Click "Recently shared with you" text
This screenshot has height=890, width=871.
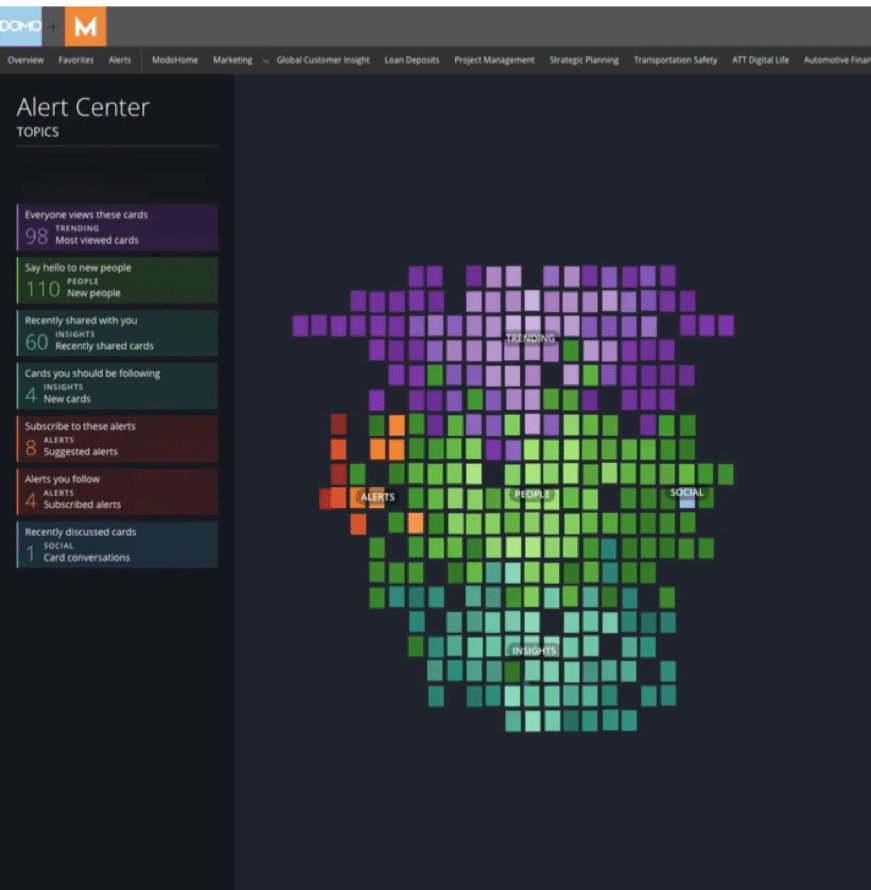tap(81, 321)
